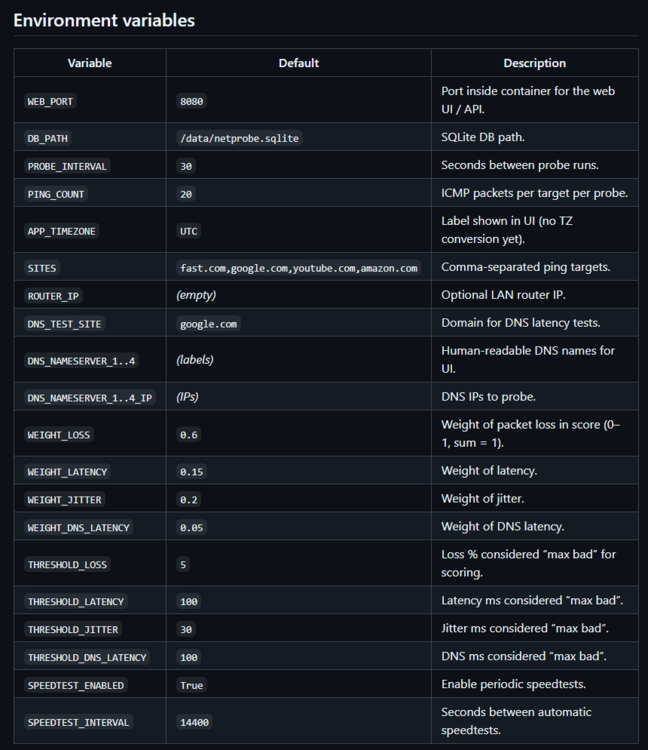
Task: Click the Default column header
Action: pos(298,63)
